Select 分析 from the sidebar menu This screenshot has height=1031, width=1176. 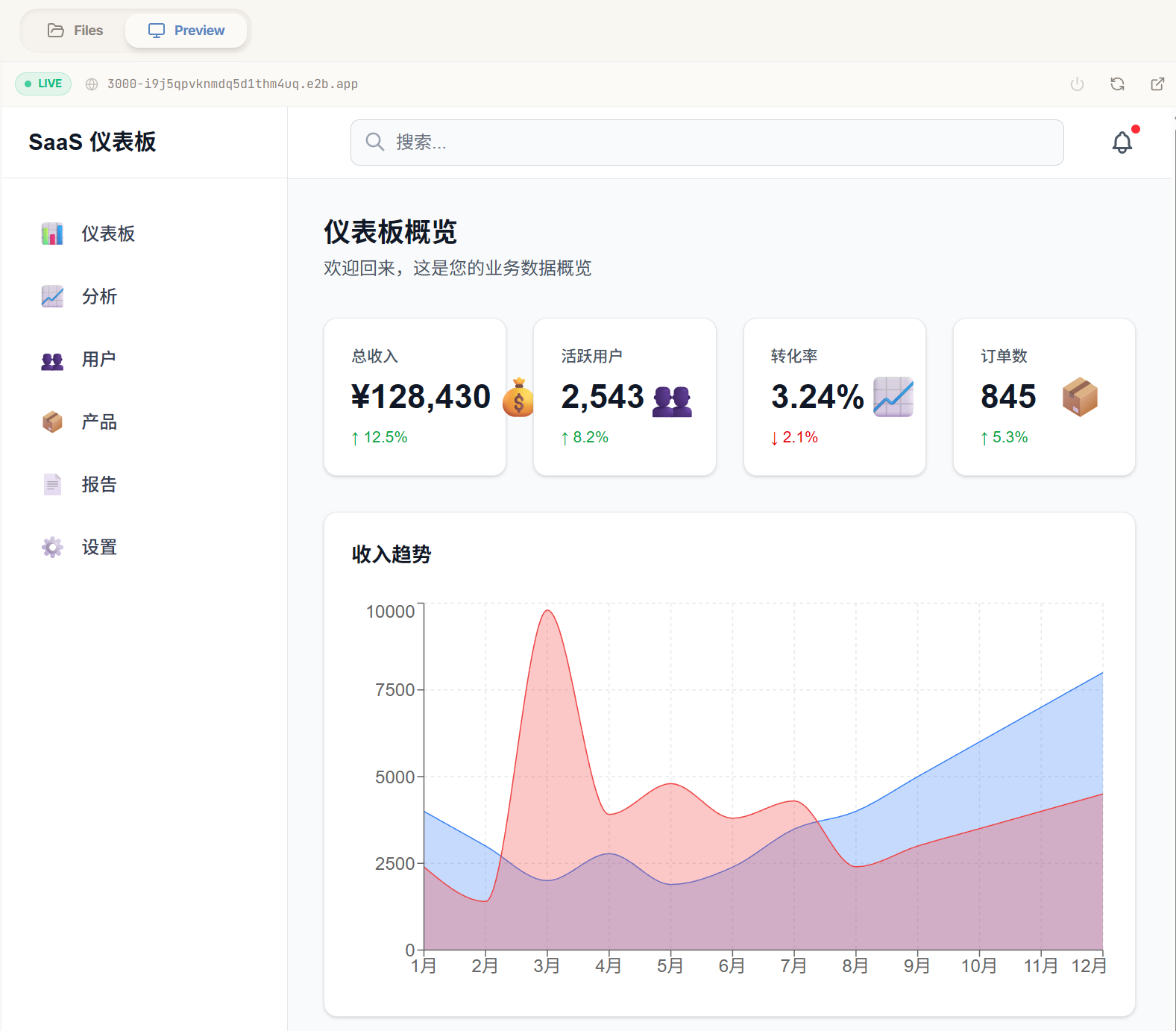(99, 296)
